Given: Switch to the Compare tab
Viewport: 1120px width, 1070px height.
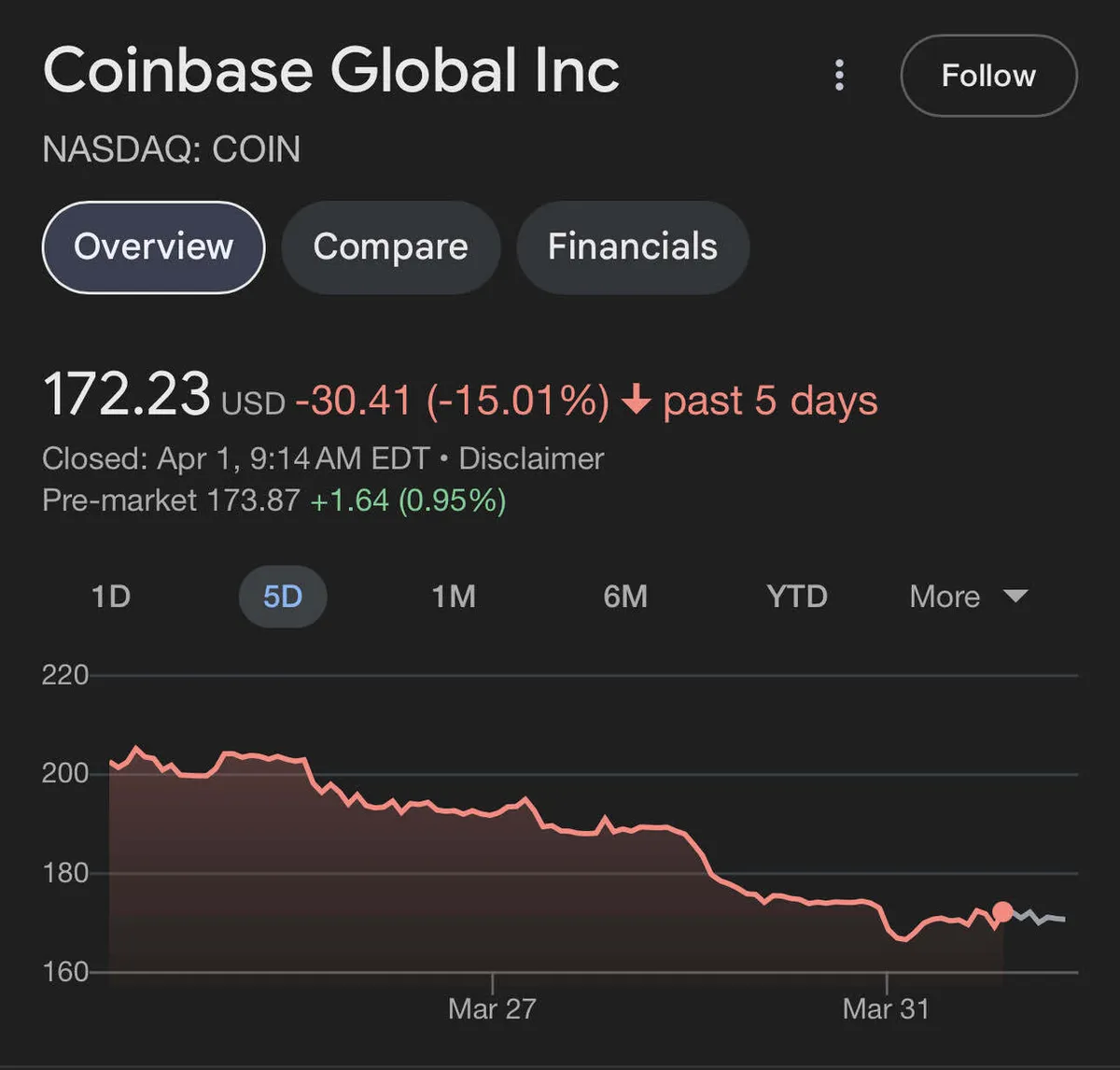Looking at the screenshot, I should coord(390,246).
